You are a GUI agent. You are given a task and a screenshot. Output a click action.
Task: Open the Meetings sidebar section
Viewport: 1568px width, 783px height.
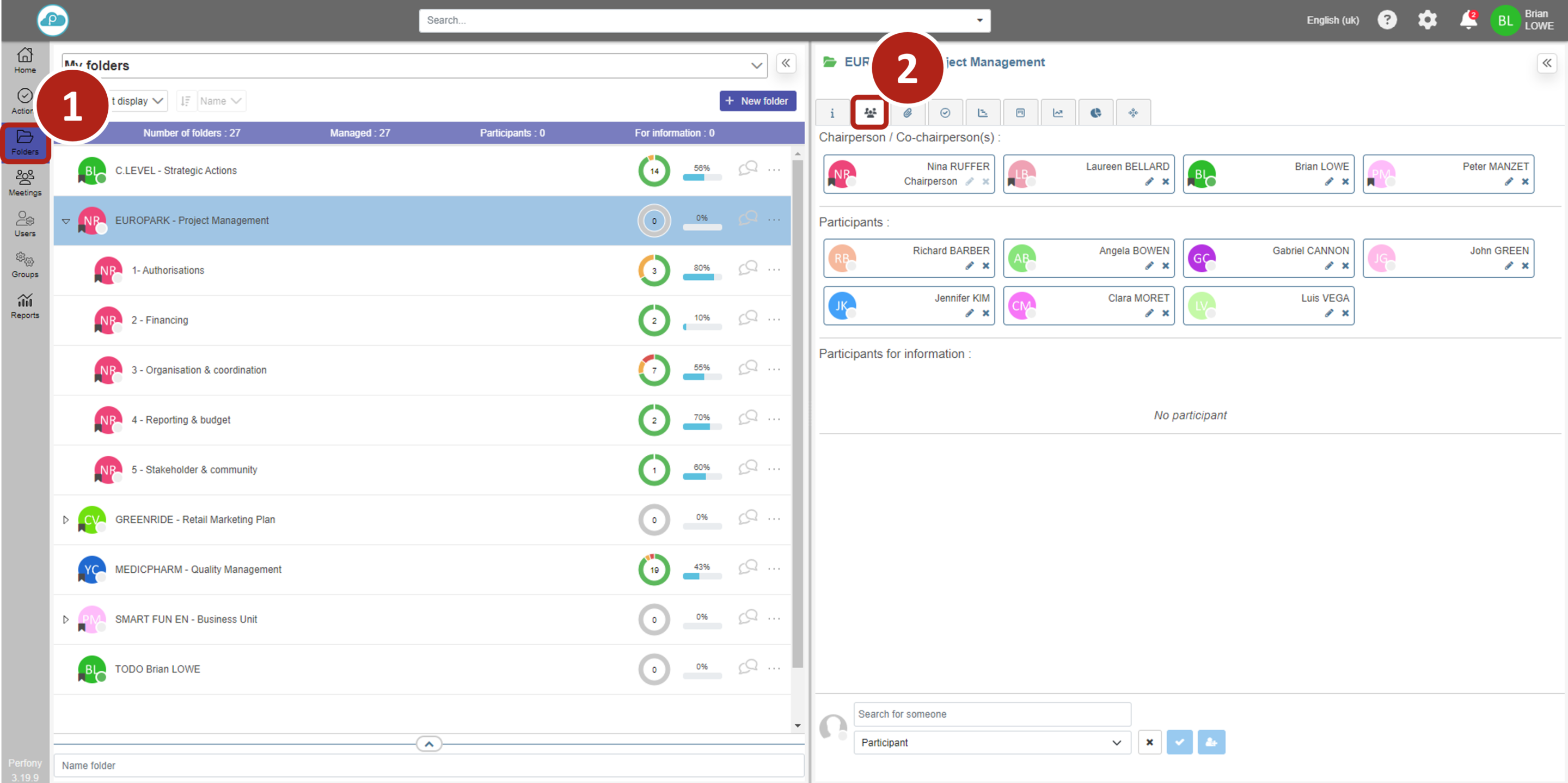[25, 182]
